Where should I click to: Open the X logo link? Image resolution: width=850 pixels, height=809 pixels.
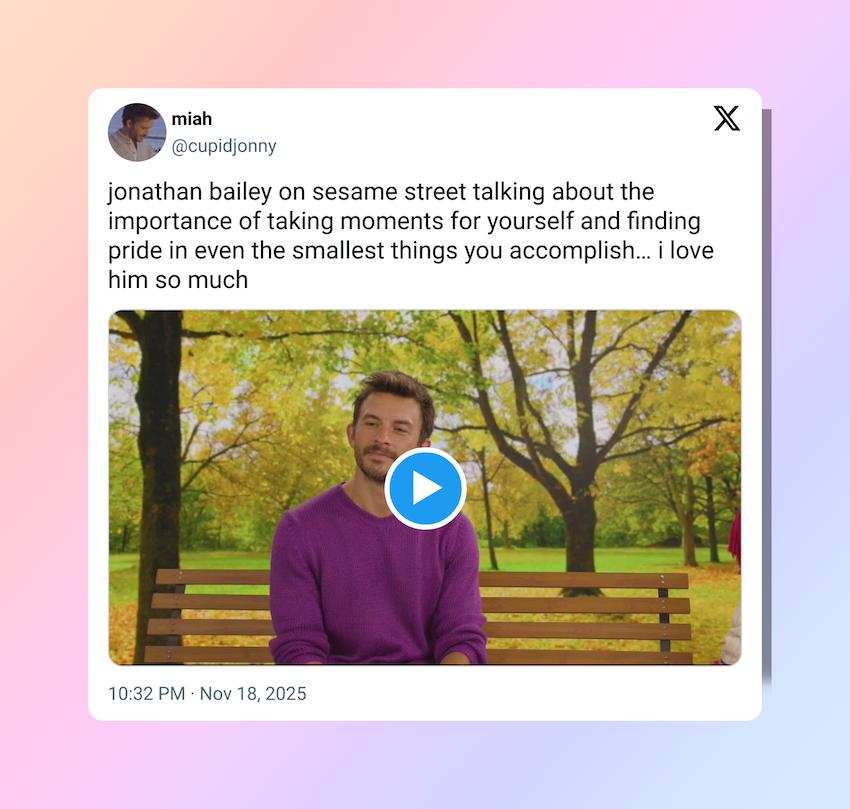pos(726,118)
